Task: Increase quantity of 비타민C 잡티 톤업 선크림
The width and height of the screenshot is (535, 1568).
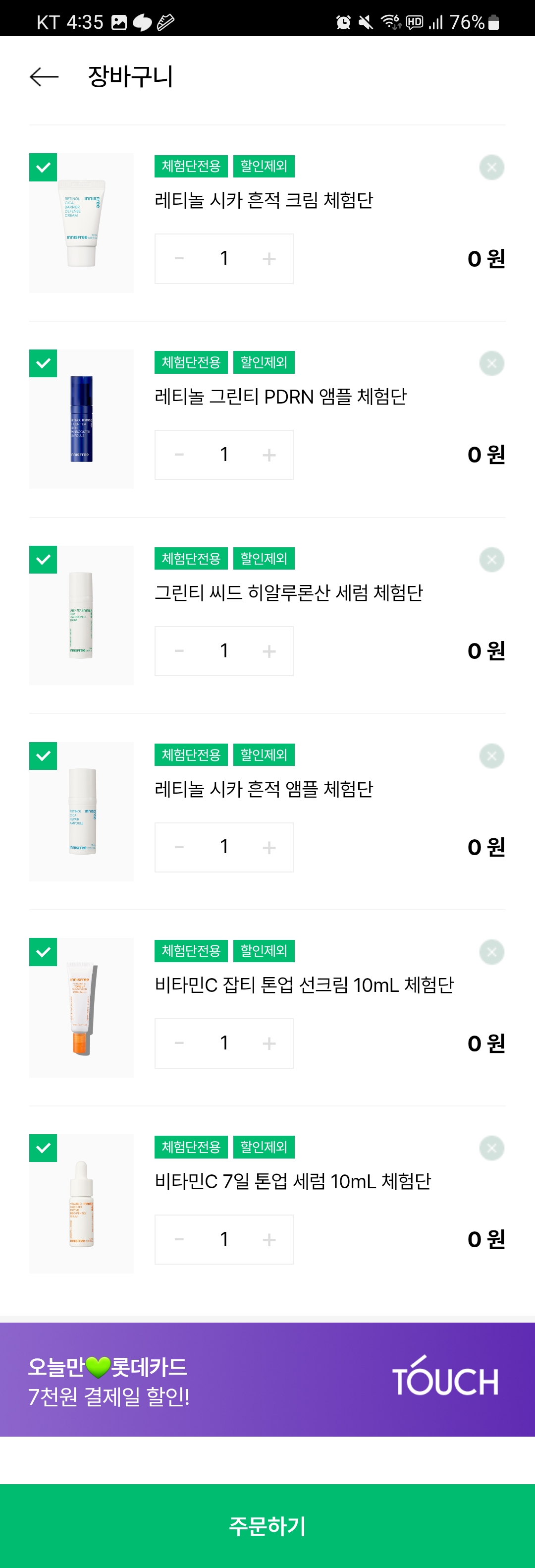Action: coord(268,1044)
